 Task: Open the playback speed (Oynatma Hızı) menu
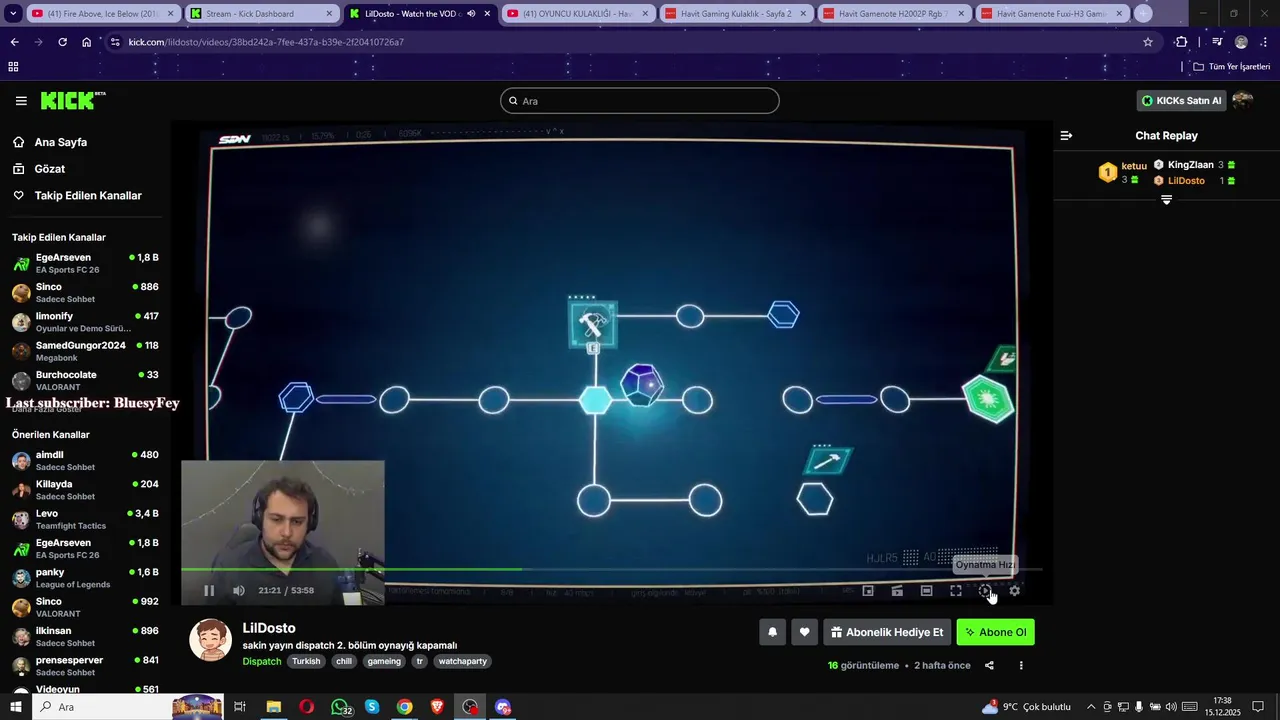click(985, 591)
